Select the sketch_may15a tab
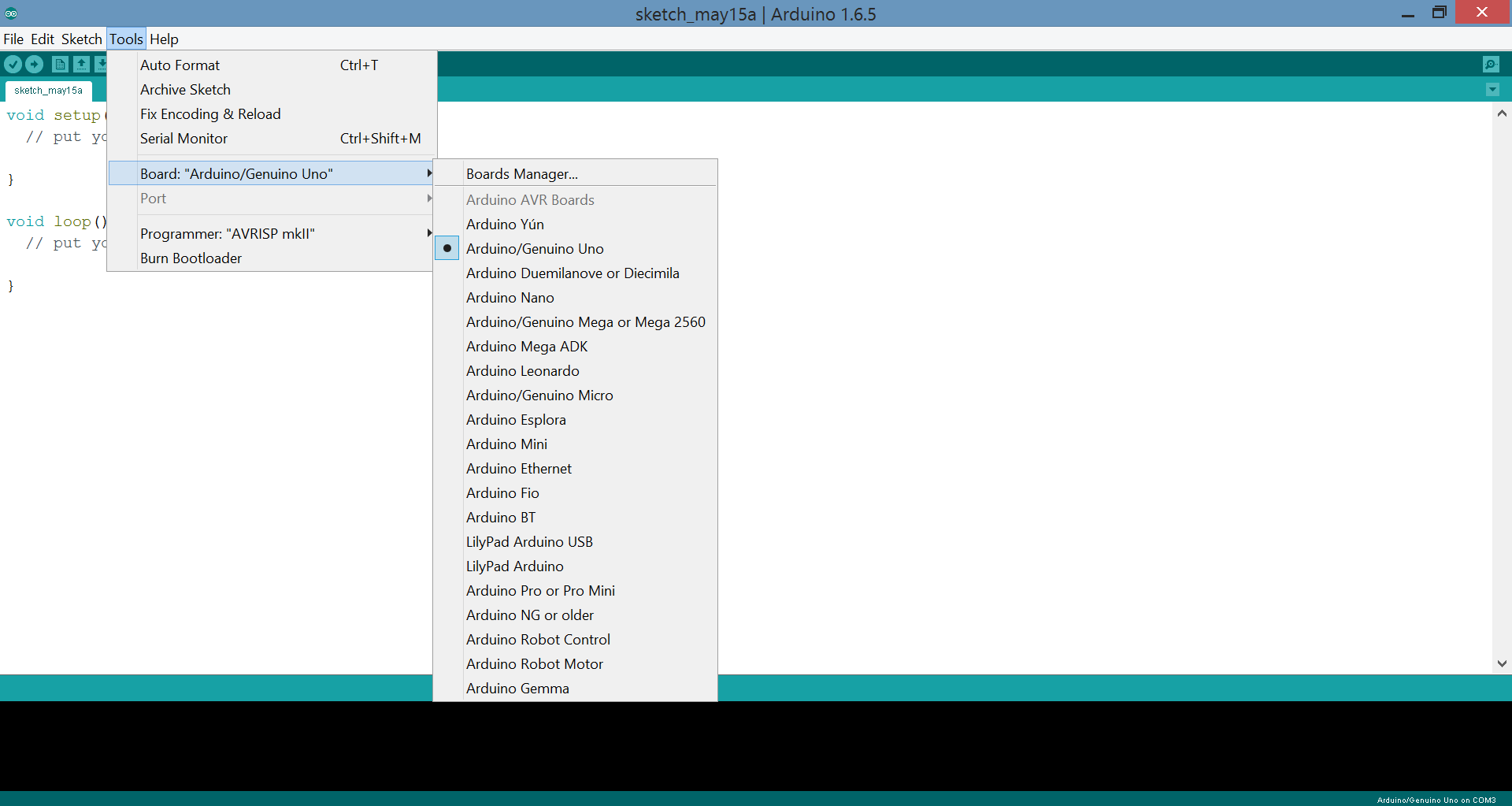 coord(48,91)
